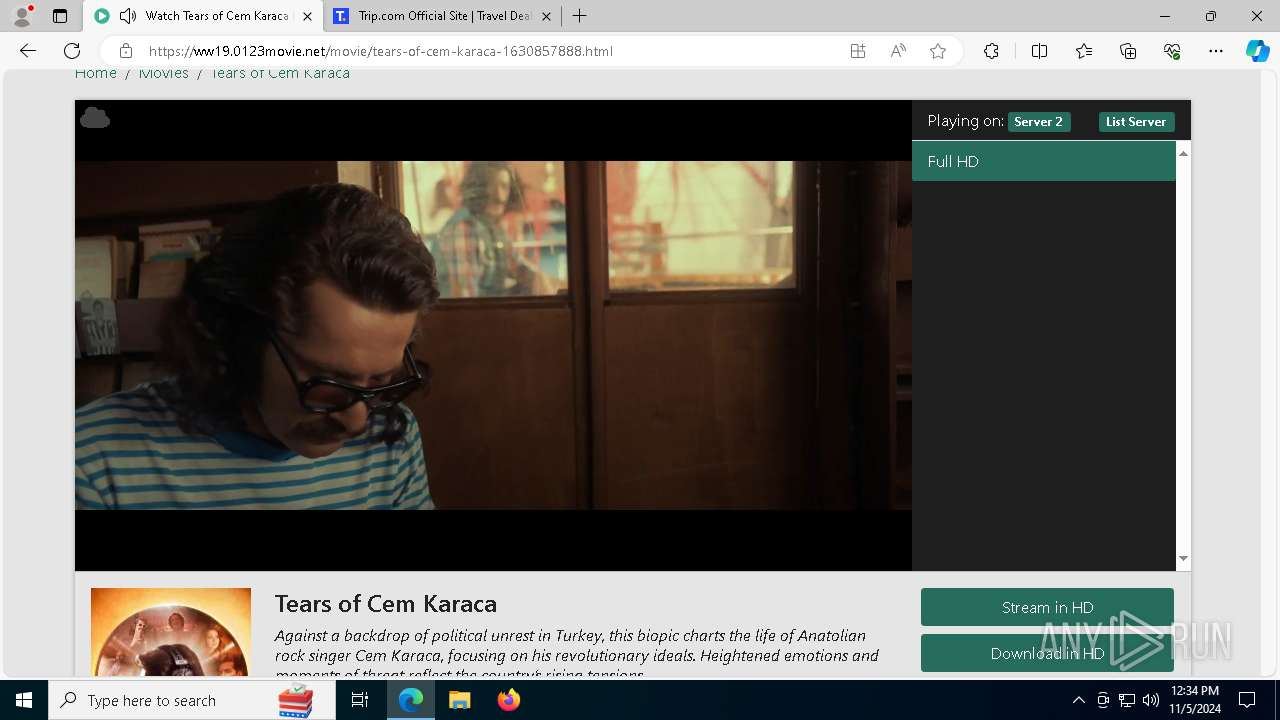Open Tears of Cem Karaca breadcrumb link
1280x720 pixels.
[x=280, y=73]
